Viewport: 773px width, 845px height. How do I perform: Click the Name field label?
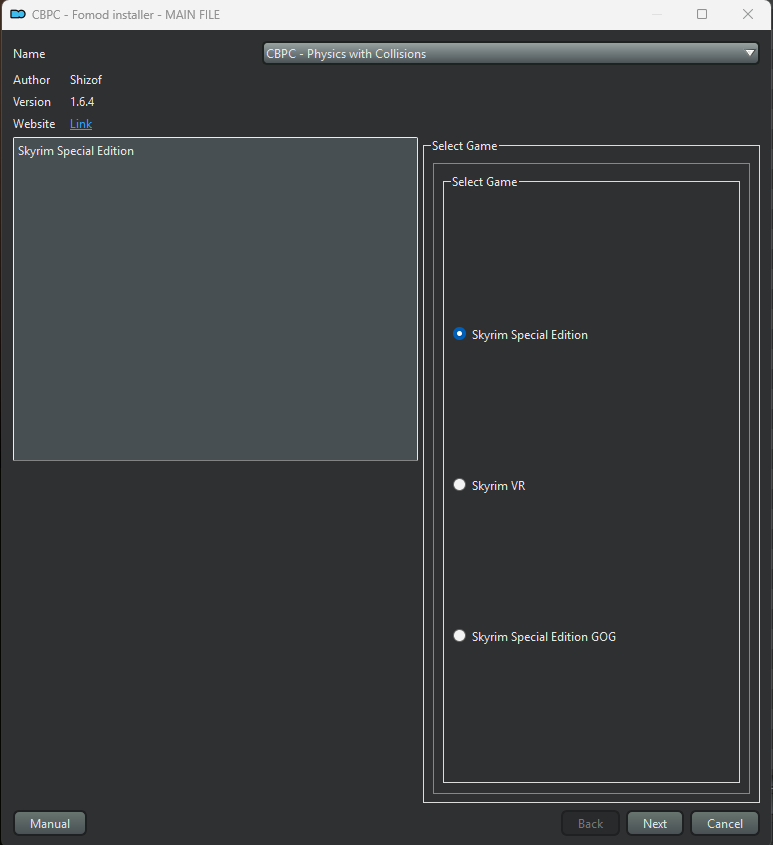pyautogui.click(x=29, y=54)
